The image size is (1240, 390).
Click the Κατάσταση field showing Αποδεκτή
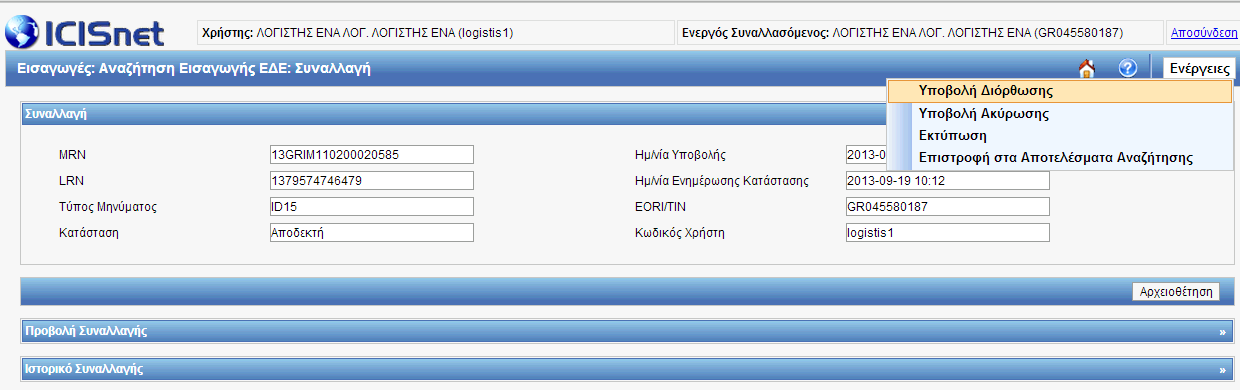coord(371,232)
